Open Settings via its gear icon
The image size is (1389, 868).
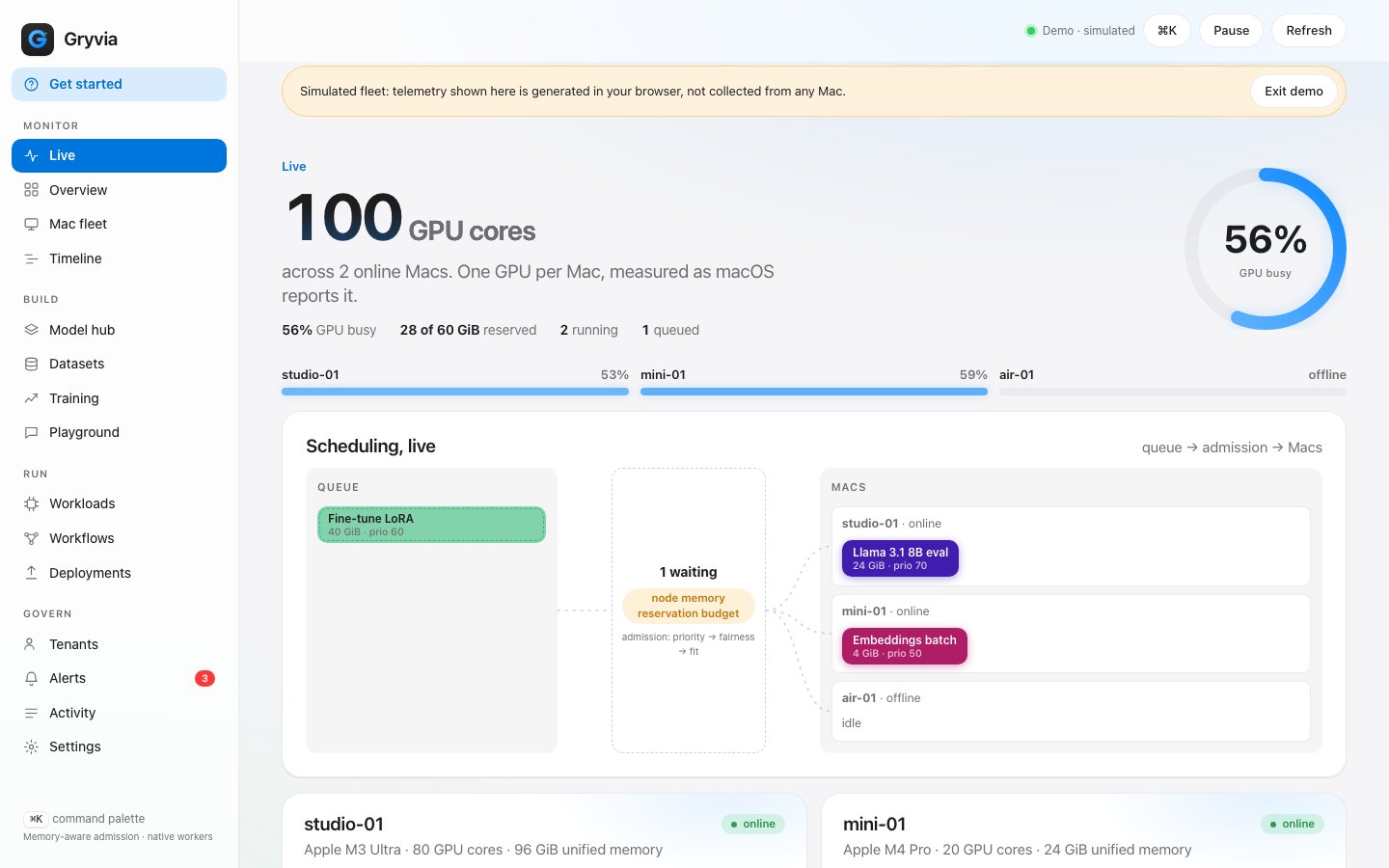[32, 746]
